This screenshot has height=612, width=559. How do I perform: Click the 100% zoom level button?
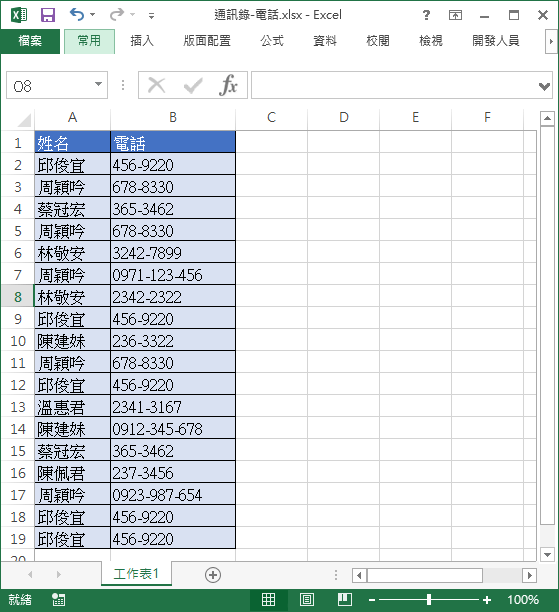pyautogui.click(x=523, y=600)
